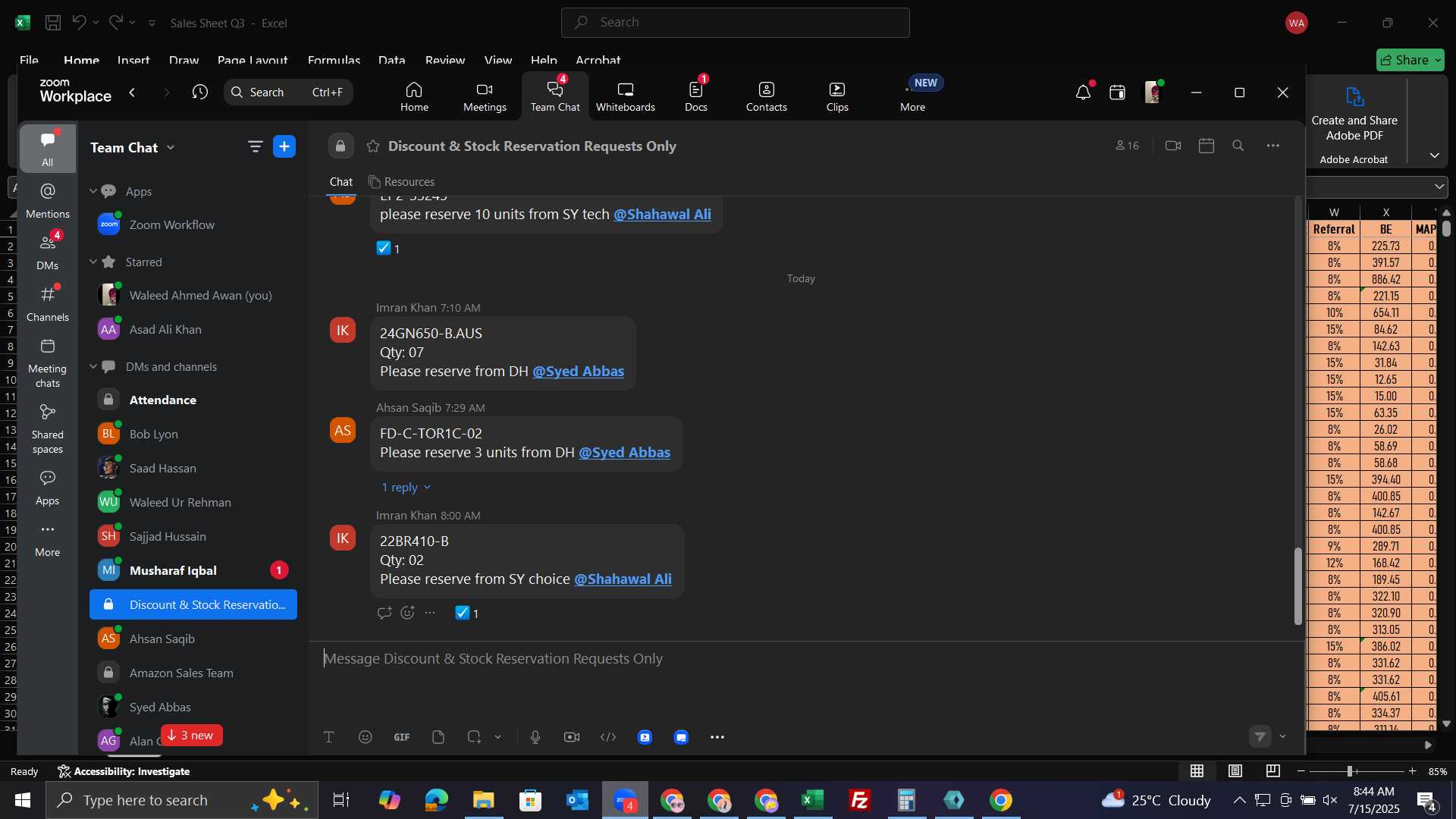
Task: View the 16 channel members
Action: (1127, 146)
